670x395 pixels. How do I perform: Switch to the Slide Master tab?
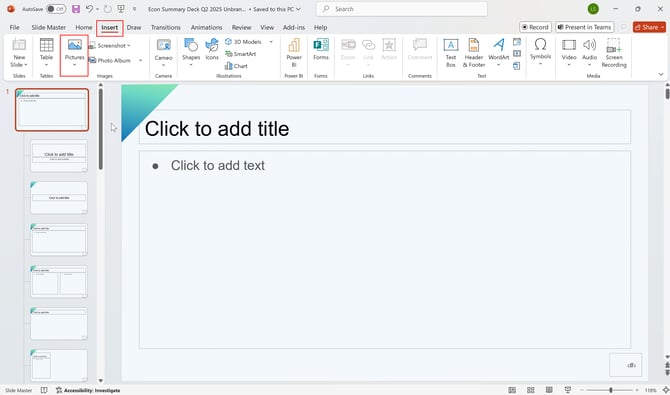49,27
